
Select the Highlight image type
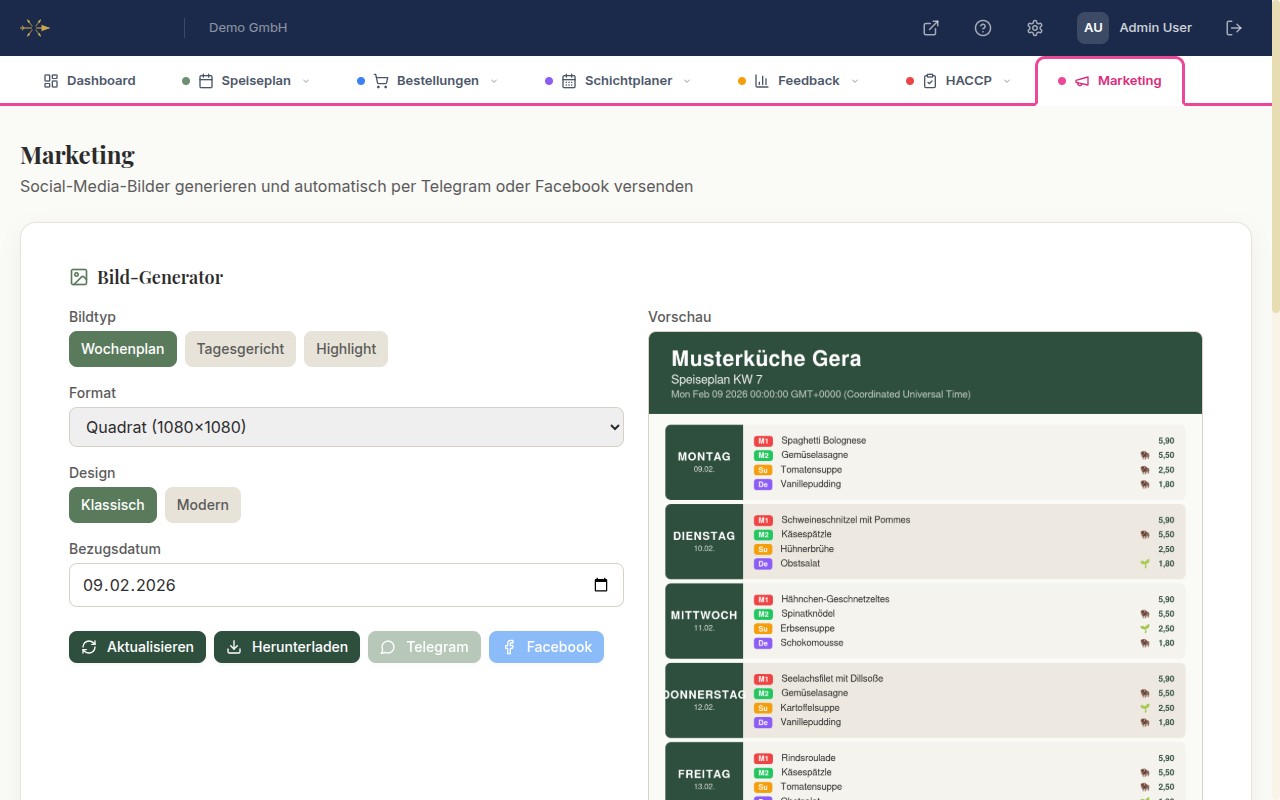[346, 349]
